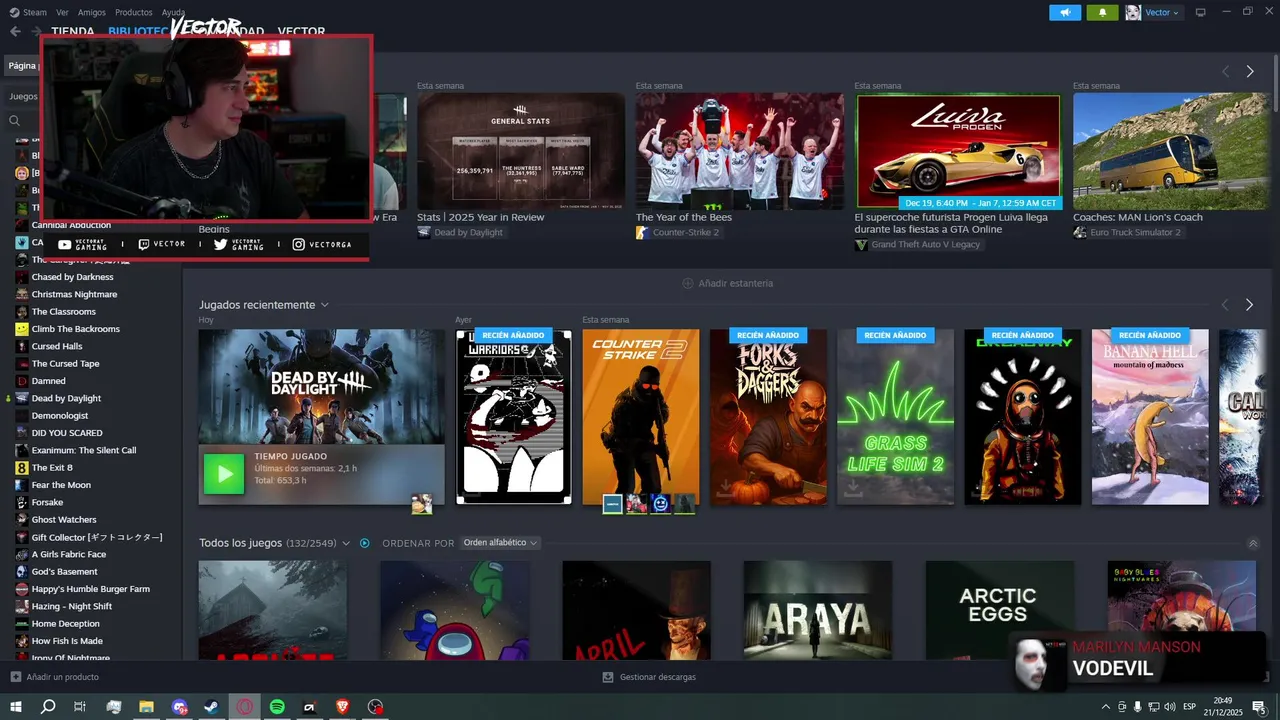
Task: Open Brave browser from the taskbar
Action: tap(343, 707)
